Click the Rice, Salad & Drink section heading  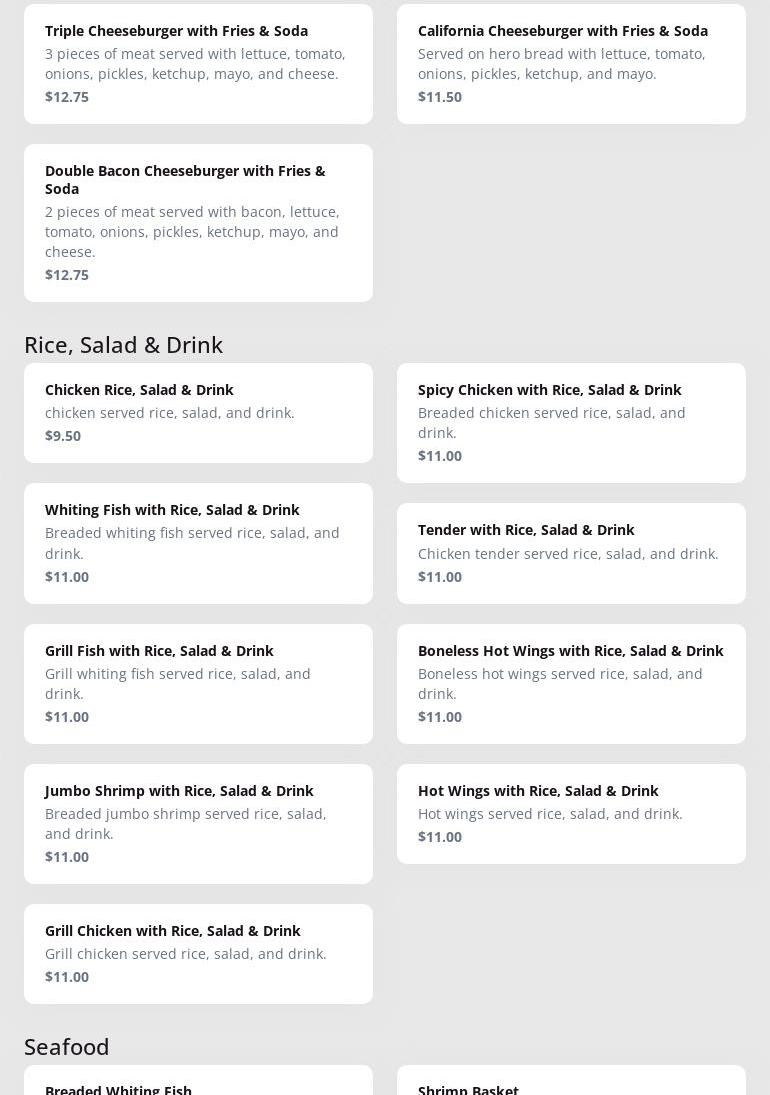tap(123, 344)
